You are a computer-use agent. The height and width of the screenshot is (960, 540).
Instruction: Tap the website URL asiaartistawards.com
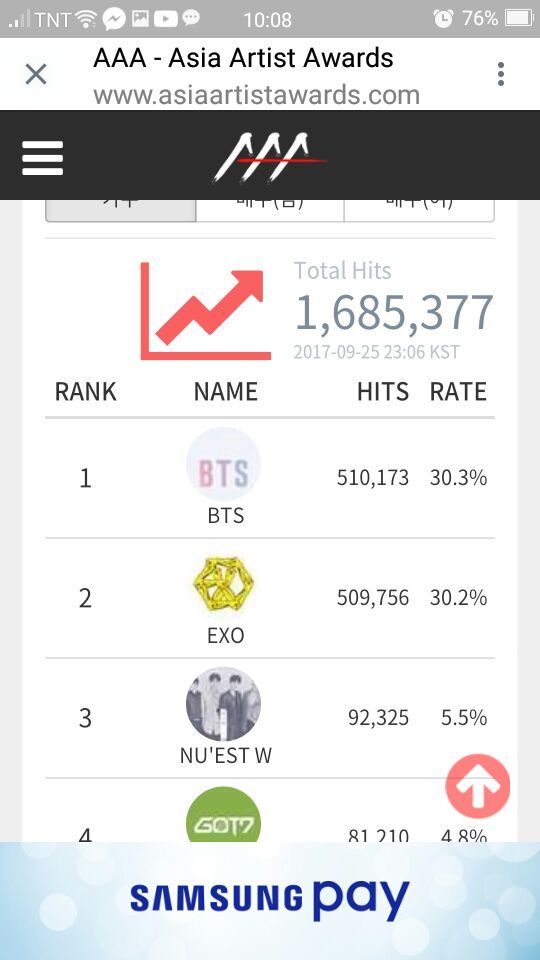click(257, 96)
